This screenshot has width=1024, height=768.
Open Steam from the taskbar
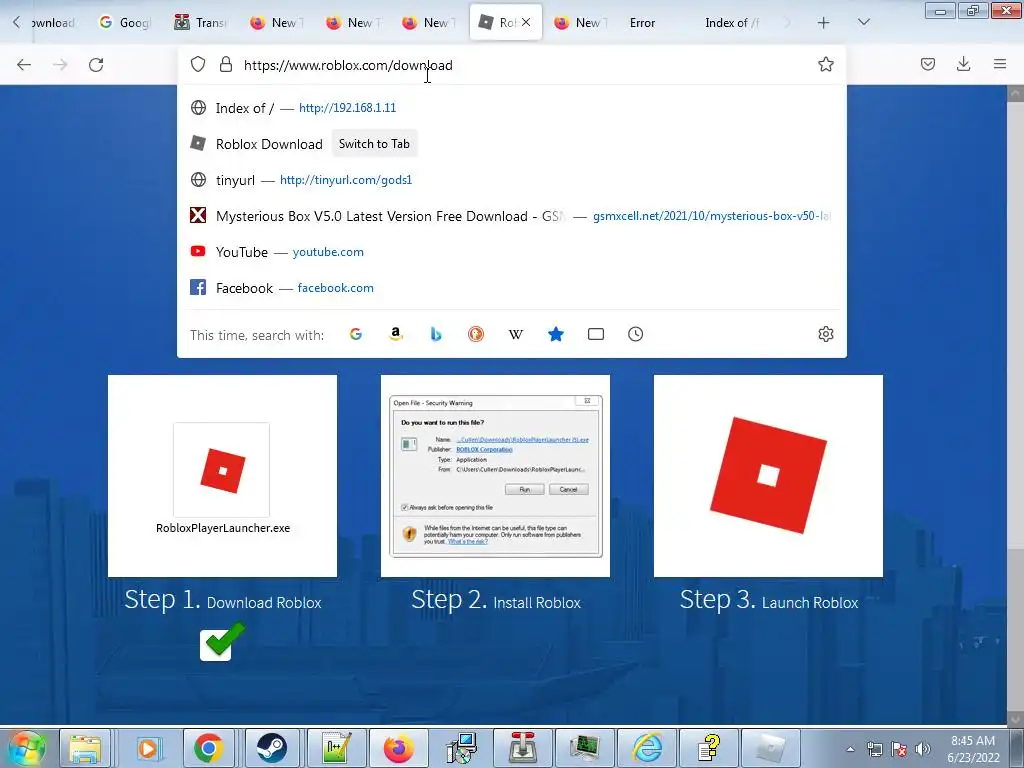point(270,748)
